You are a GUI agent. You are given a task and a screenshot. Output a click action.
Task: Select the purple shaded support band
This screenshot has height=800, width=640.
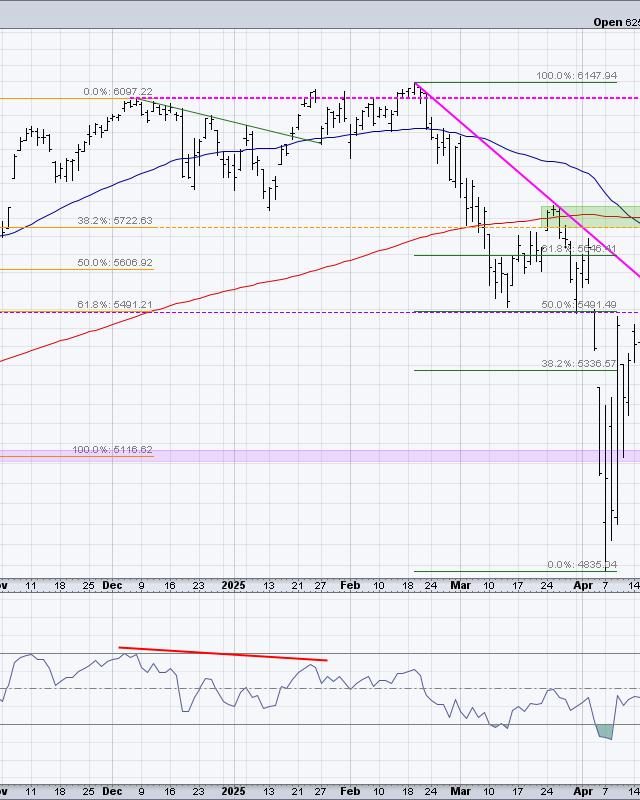pos(300,456)
